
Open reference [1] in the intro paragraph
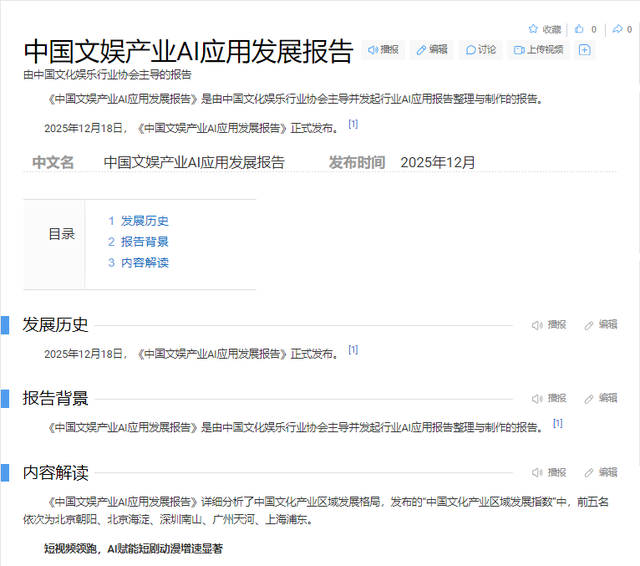pos(353,125)
